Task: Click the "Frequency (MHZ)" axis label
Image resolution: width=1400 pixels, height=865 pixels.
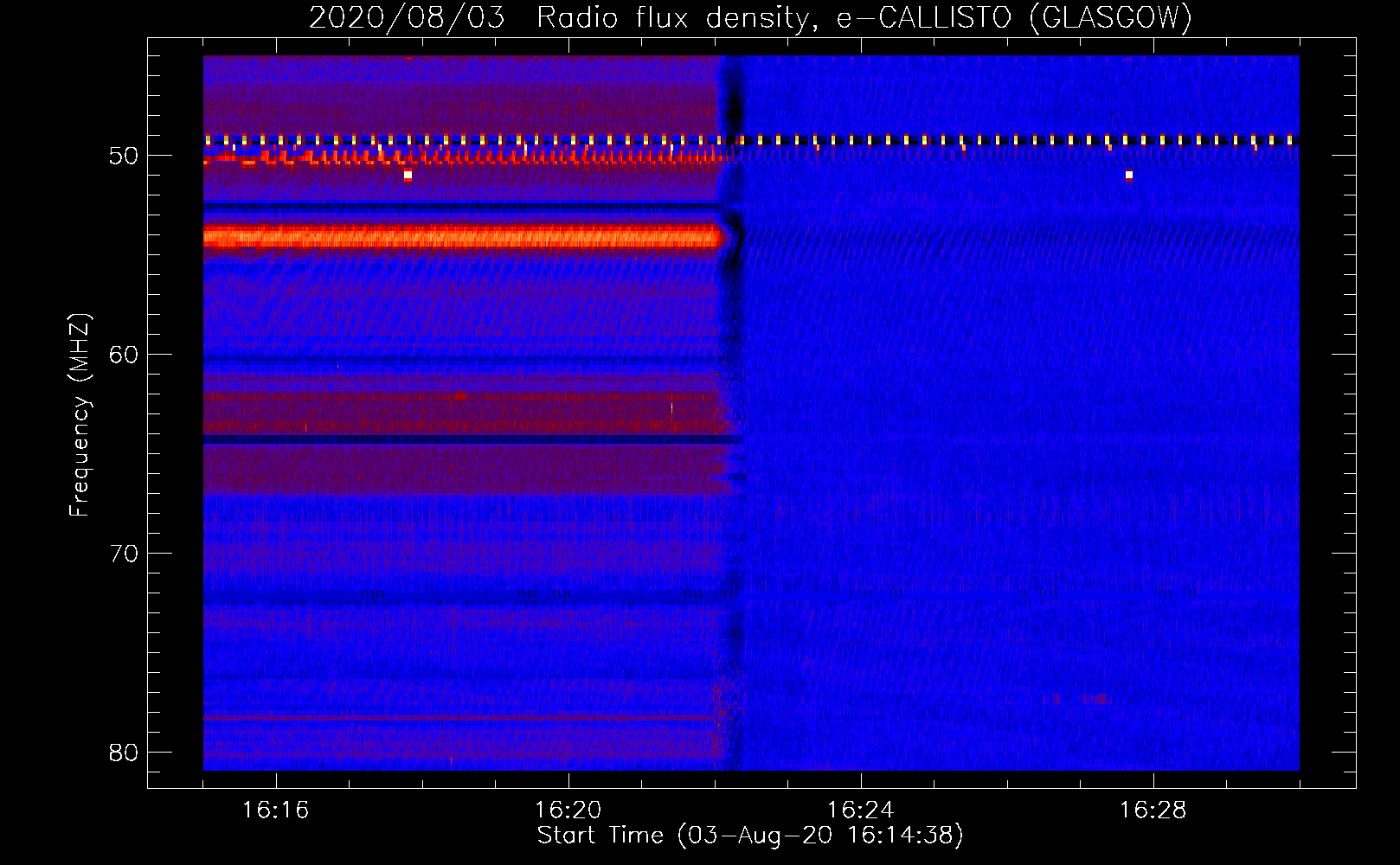Action: pos(80,416)
